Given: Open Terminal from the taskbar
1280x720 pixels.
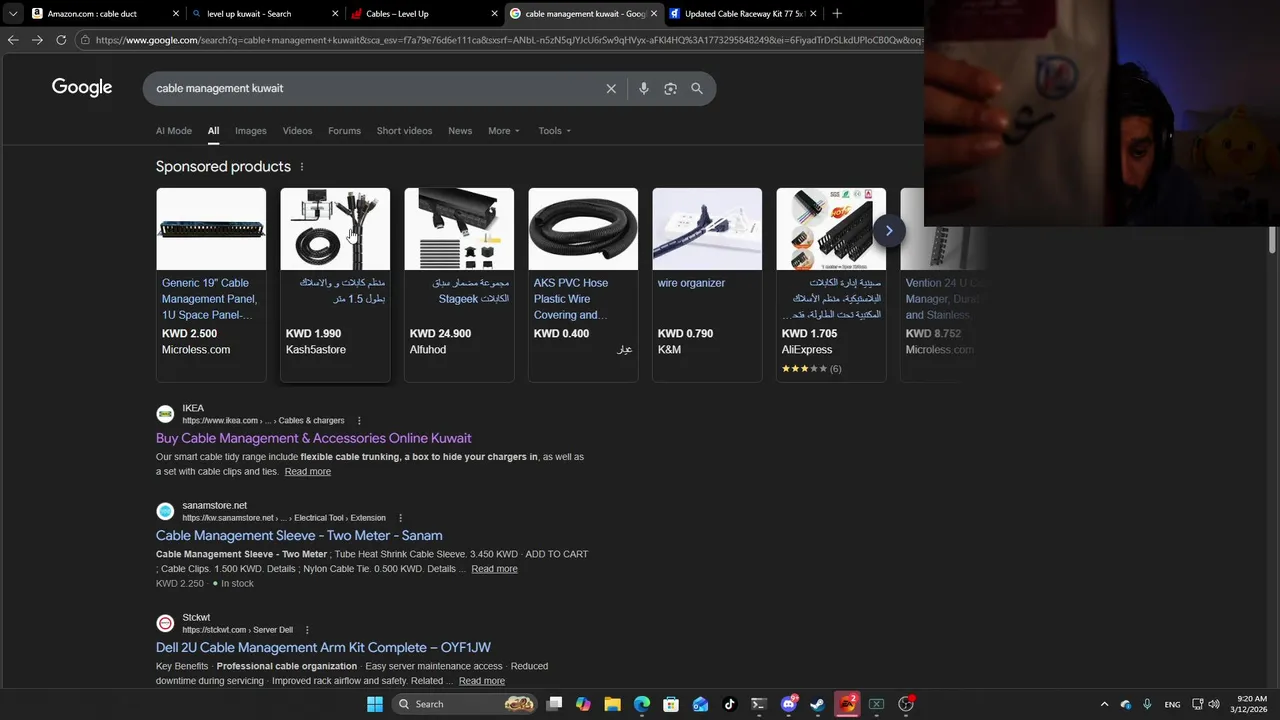Looking at the screenshot, I should tap(759, 704).
